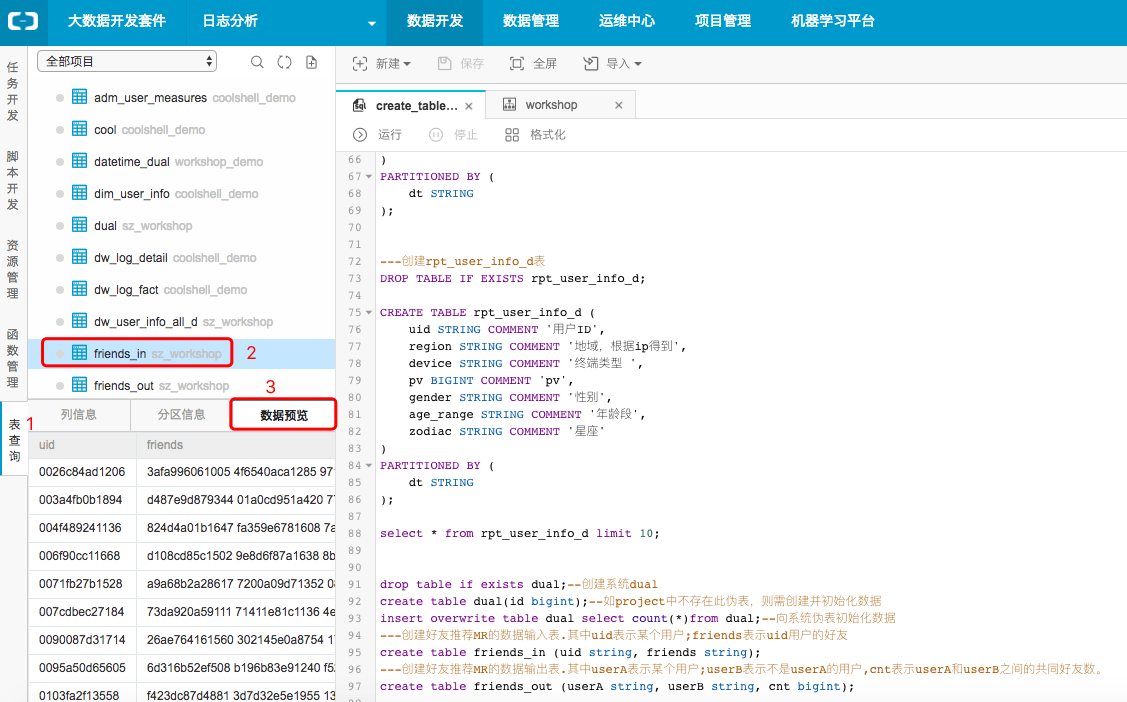
Task: Click table icon beside dw_log_fact
Action: tap(80, 289)
